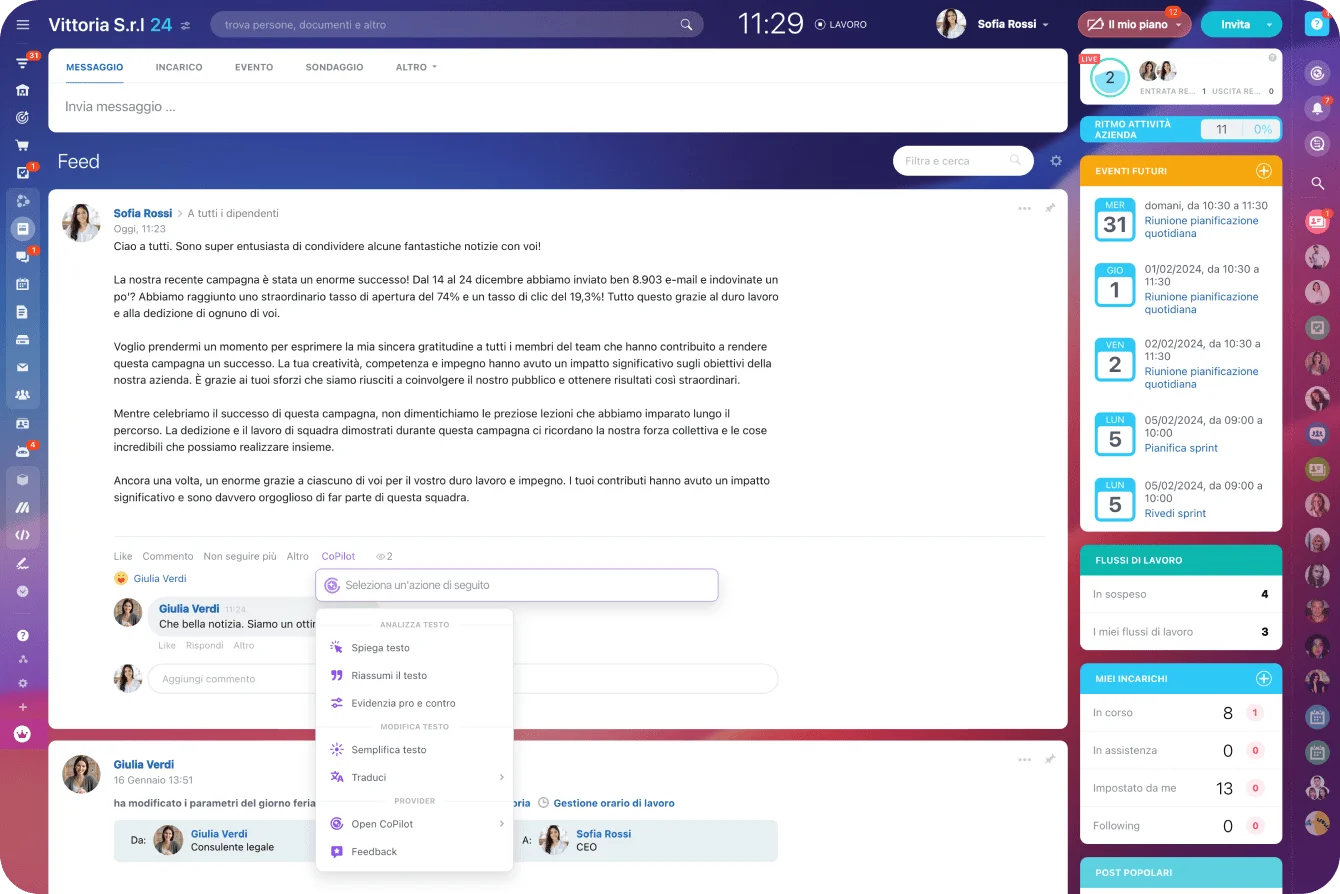Switch to the Sondaggio tab
The height and width of the screenshot is (894, 1340).
[334, 67]
